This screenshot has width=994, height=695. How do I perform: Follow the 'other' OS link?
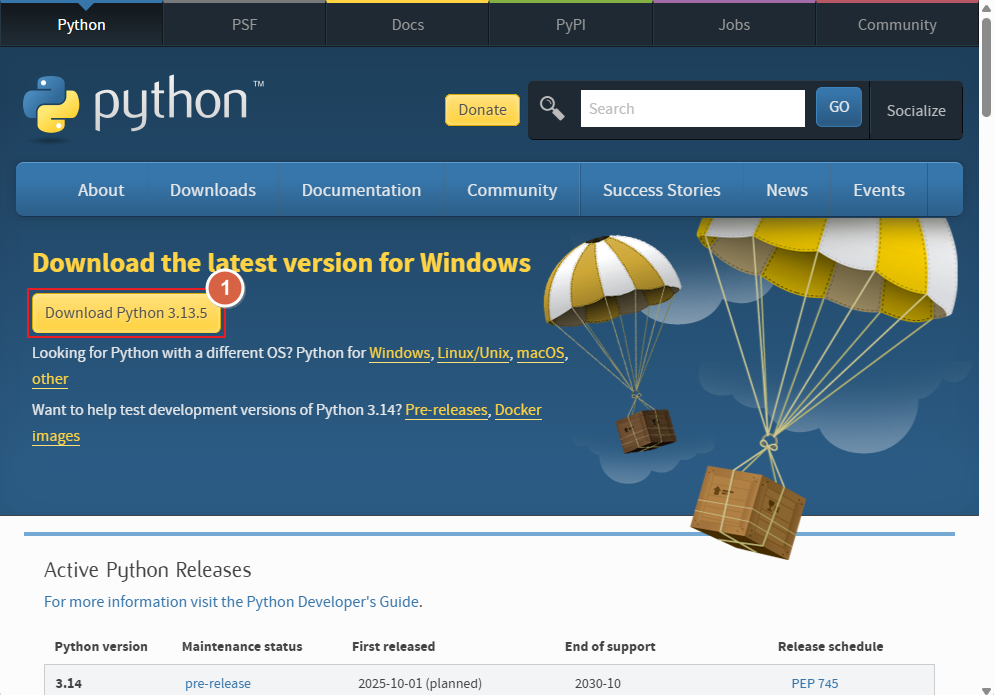pyautogui.click(x=50, y=379)
